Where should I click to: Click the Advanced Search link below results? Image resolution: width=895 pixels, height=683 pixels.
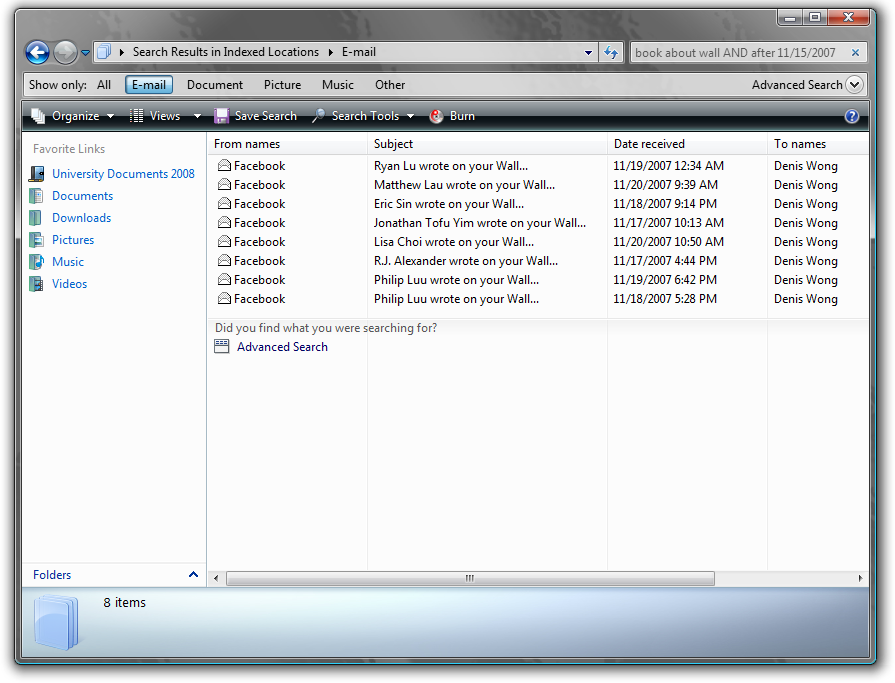(282, 347)
